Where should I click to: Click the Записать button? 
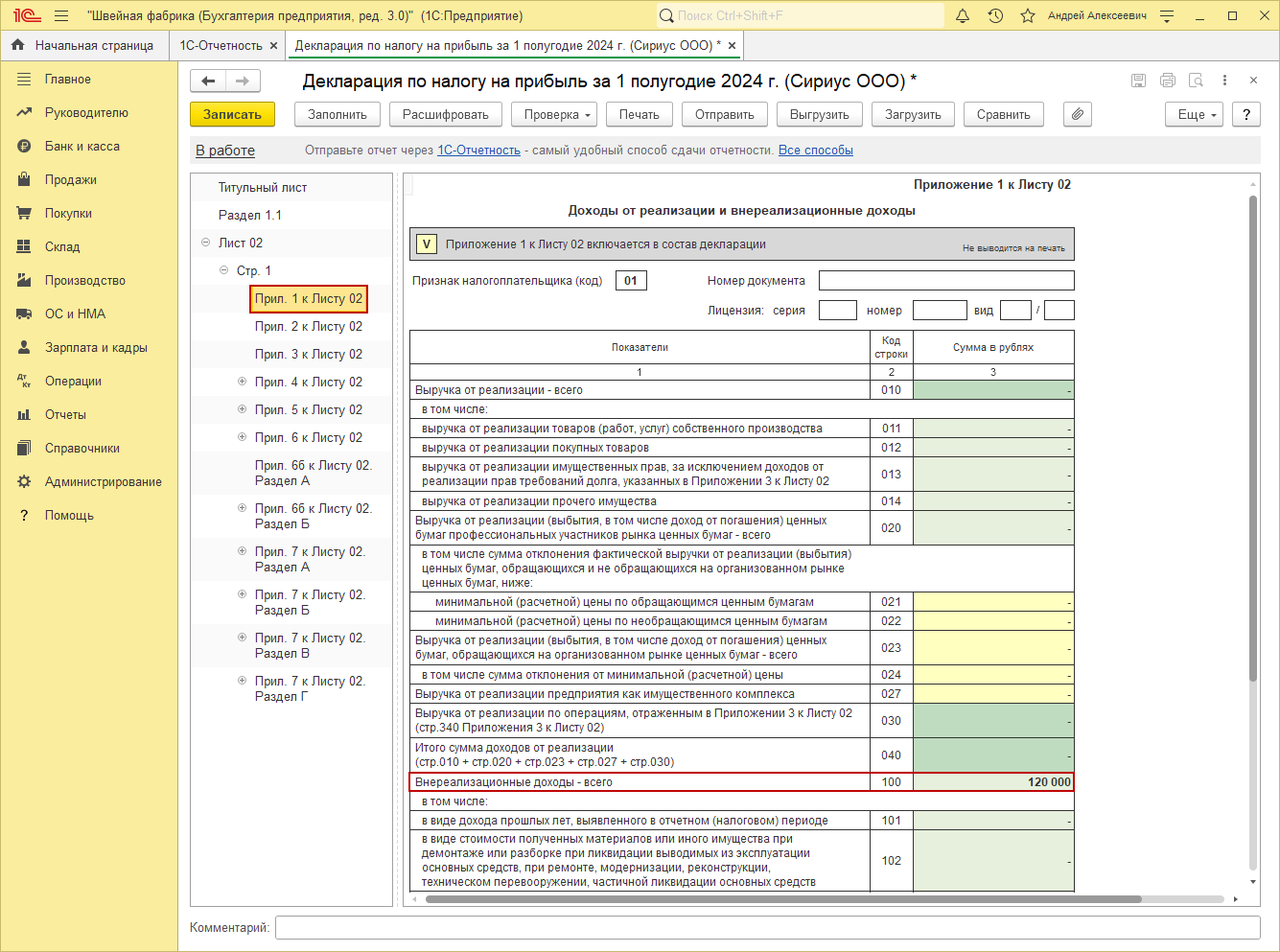[x=232, y=114]
